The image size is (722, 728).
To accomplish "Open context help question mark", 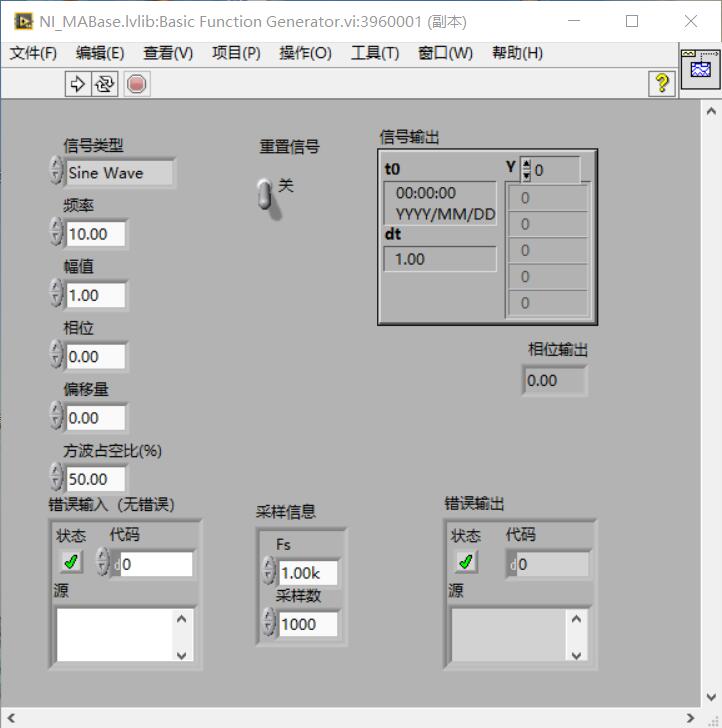I will [662, 84].
